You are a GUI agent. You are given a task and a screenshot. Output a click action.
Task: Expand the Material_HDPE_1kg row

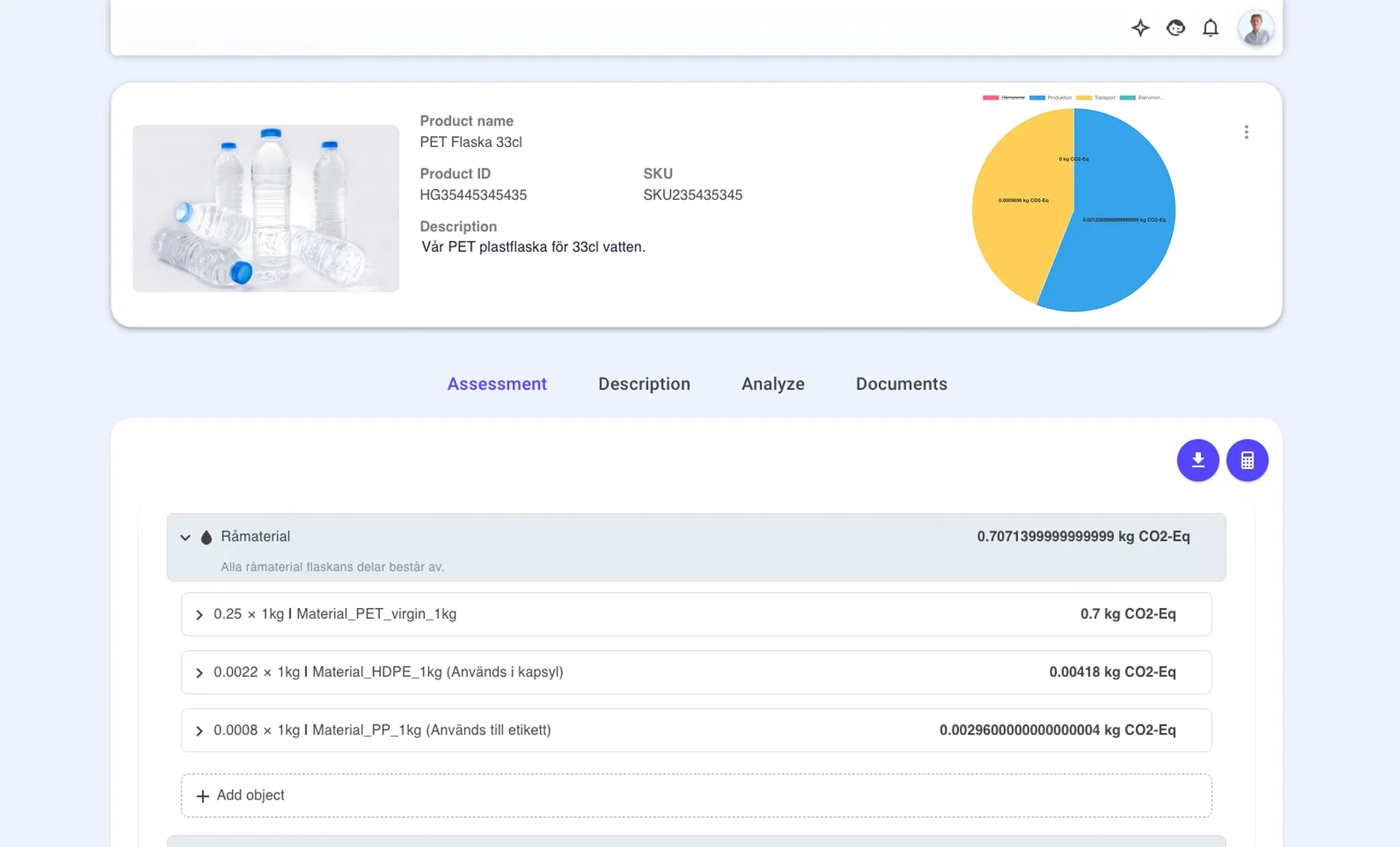tap(199, 673)
